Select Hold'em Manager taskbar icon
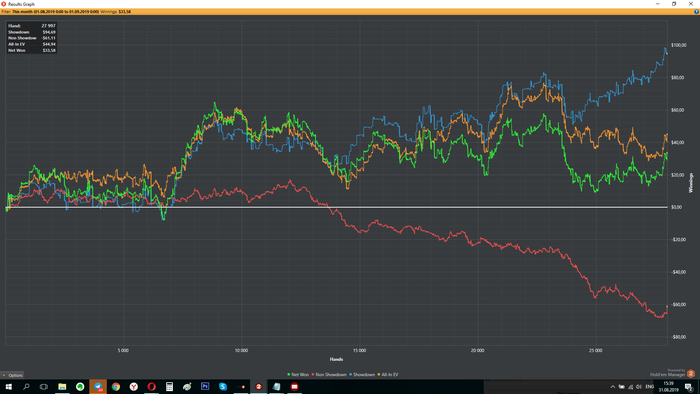This screenshot has width=700, height=394. click(258, 387)
